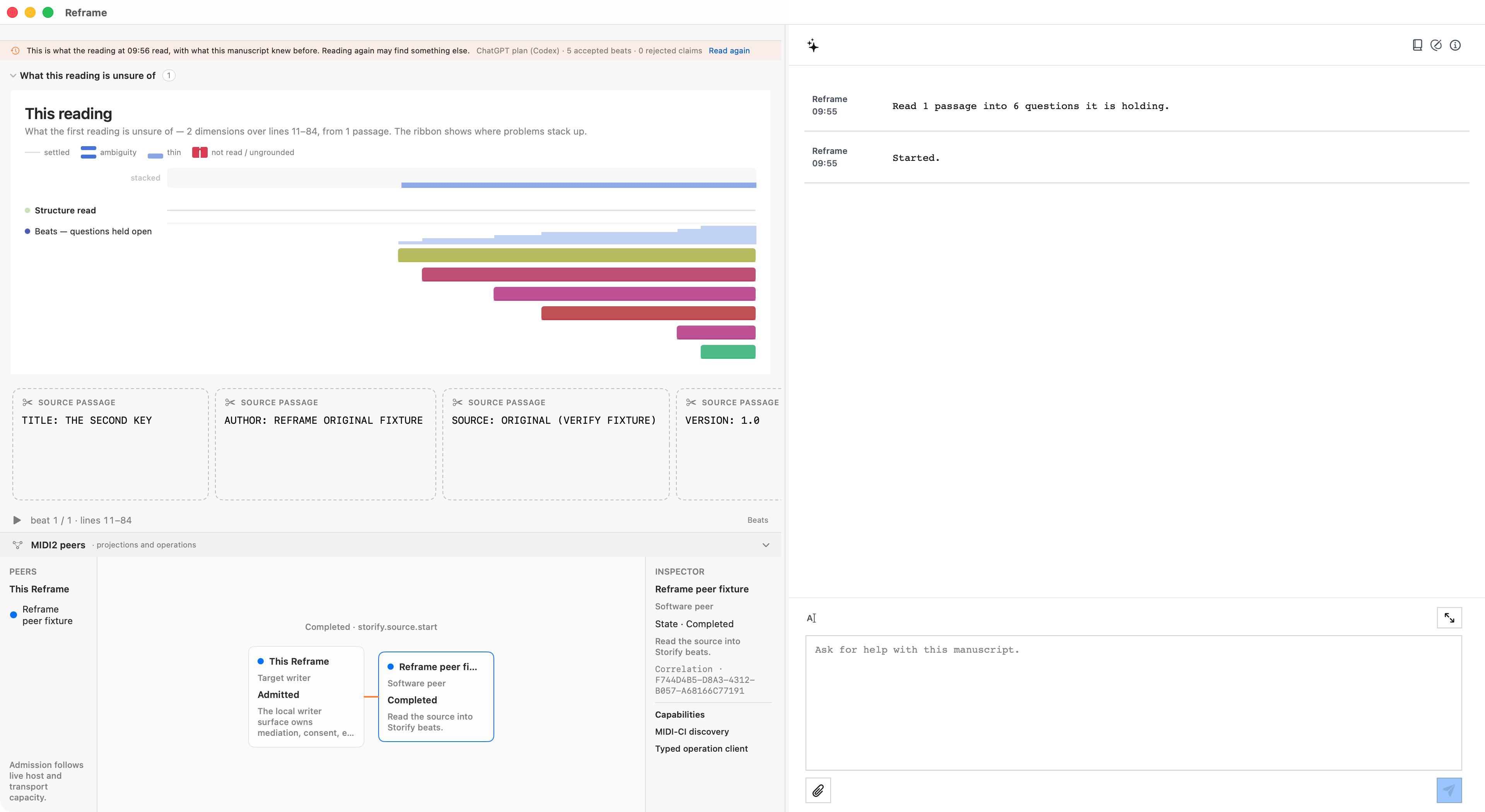Image resolution: width=1485 pixels, height=812 pixels.
Task: Click the light blue stepped questions ribbon
Action: pos(577,235)
